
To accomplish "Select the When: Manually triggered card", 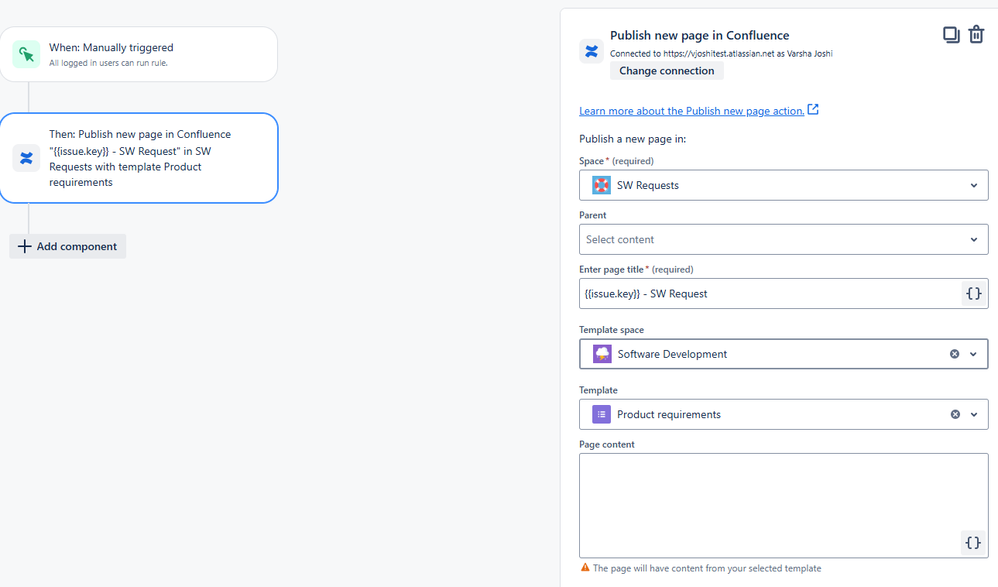I will (x=139, y=54).
